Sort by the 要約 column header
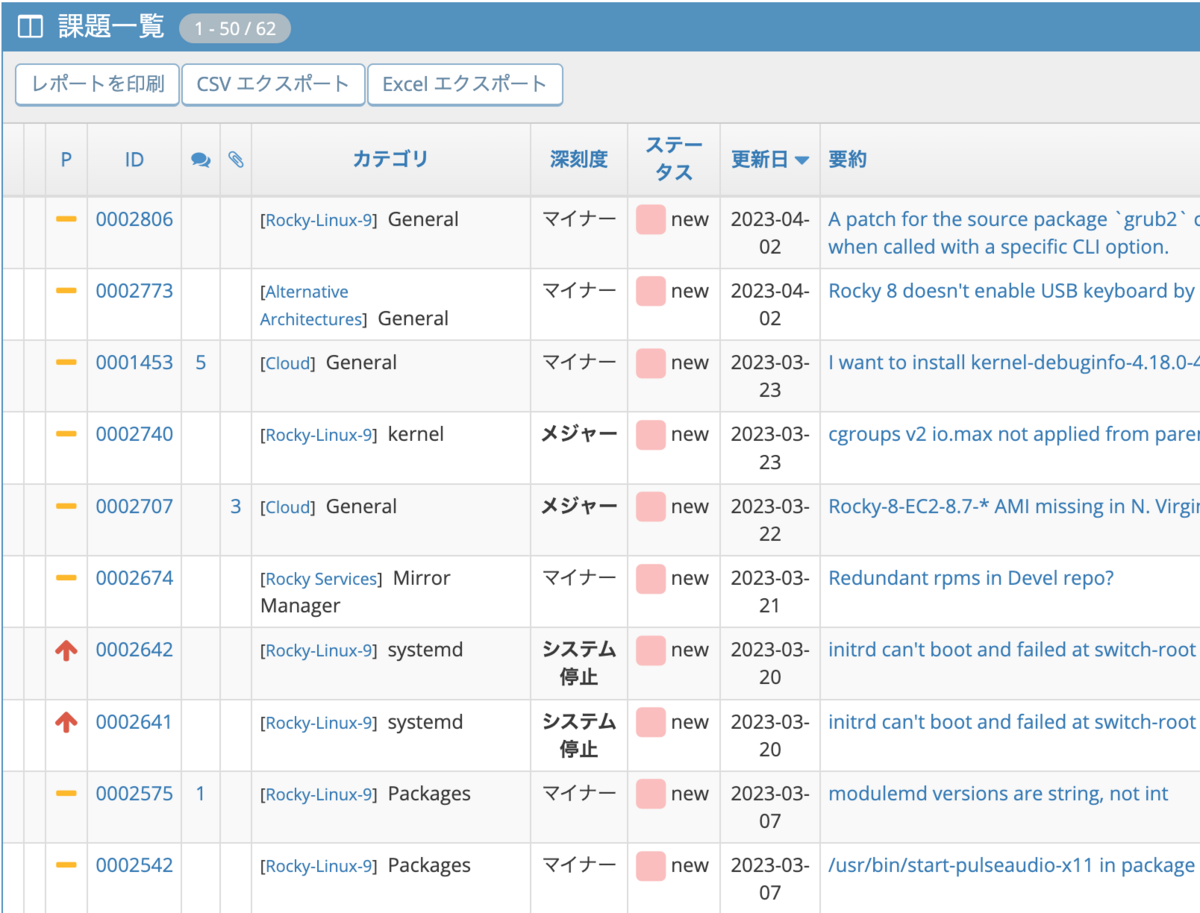Viewport: 1200px width, 913px height. pyautogui.click(x=847, y=159)
